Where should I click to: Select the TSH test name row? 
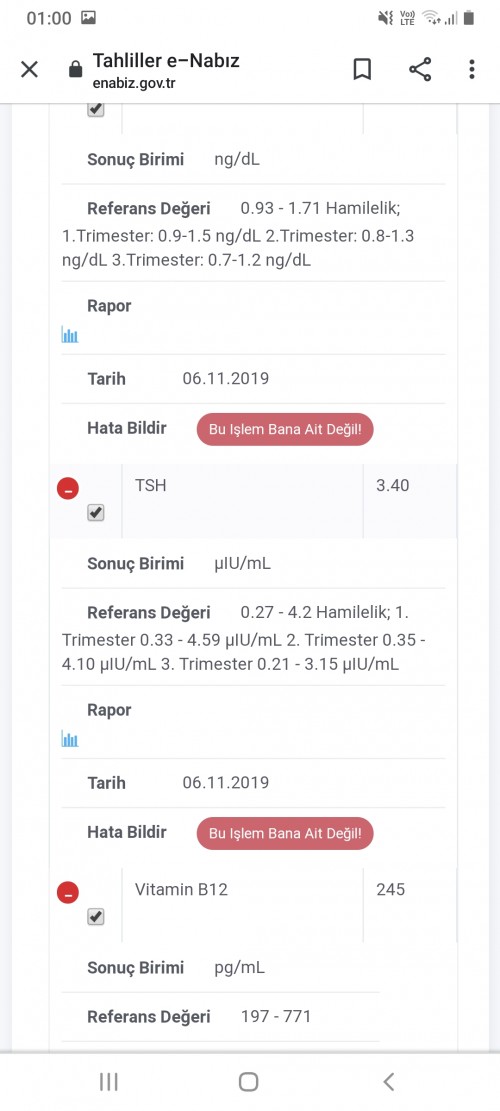pos(242,500)
